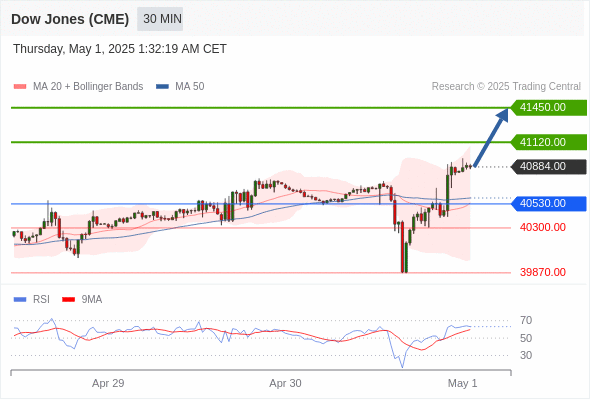Toggle the RSI legend entry
Screen dimensions: 590x400
32,300
